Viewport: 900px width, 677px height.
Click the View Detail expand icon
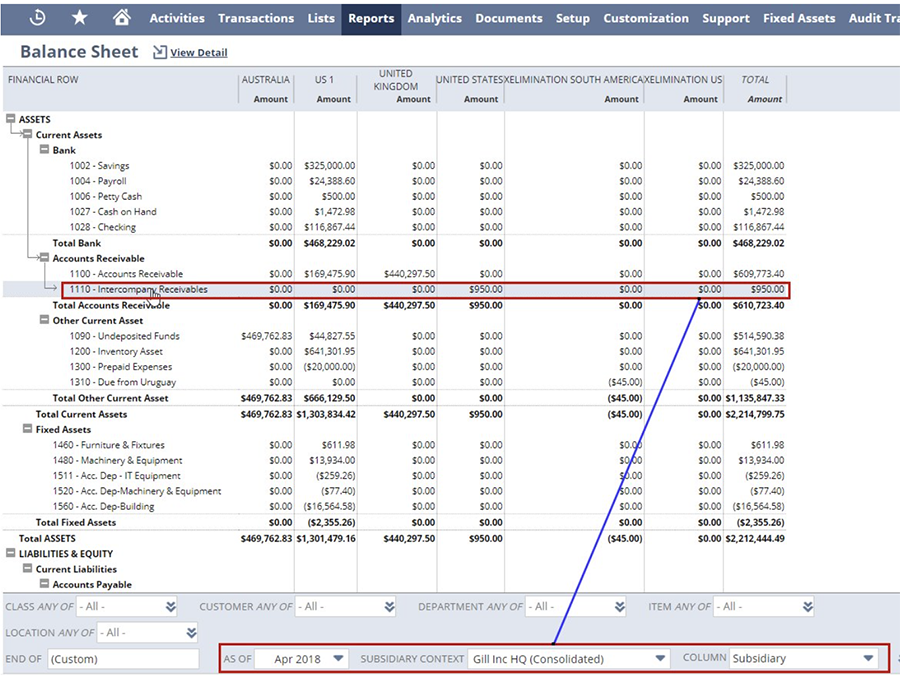pyautogui.click(x=159, y=52)
